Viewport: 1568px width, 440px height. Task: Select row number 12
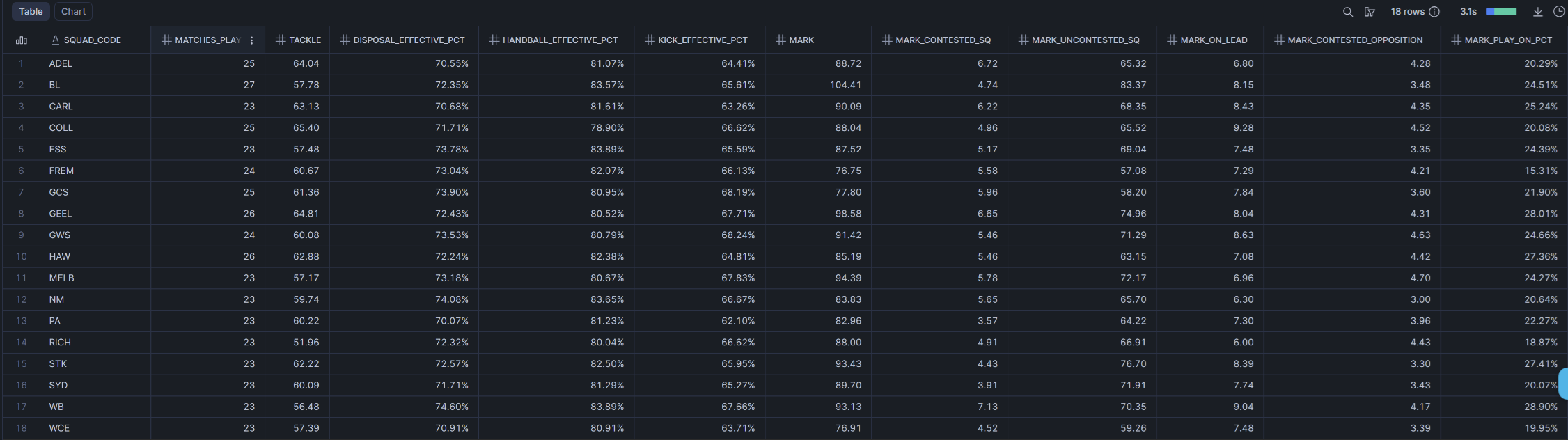(21, 299)
